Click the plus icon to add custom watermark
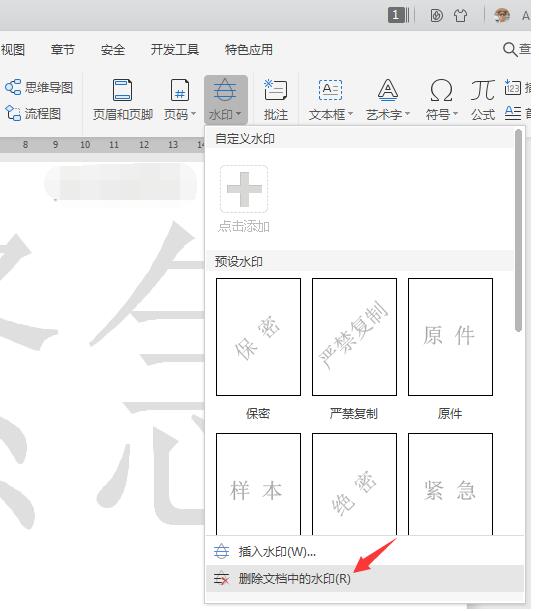Image resolution: width=539 pixels, height=611 pixels. (x=244, y=189)
